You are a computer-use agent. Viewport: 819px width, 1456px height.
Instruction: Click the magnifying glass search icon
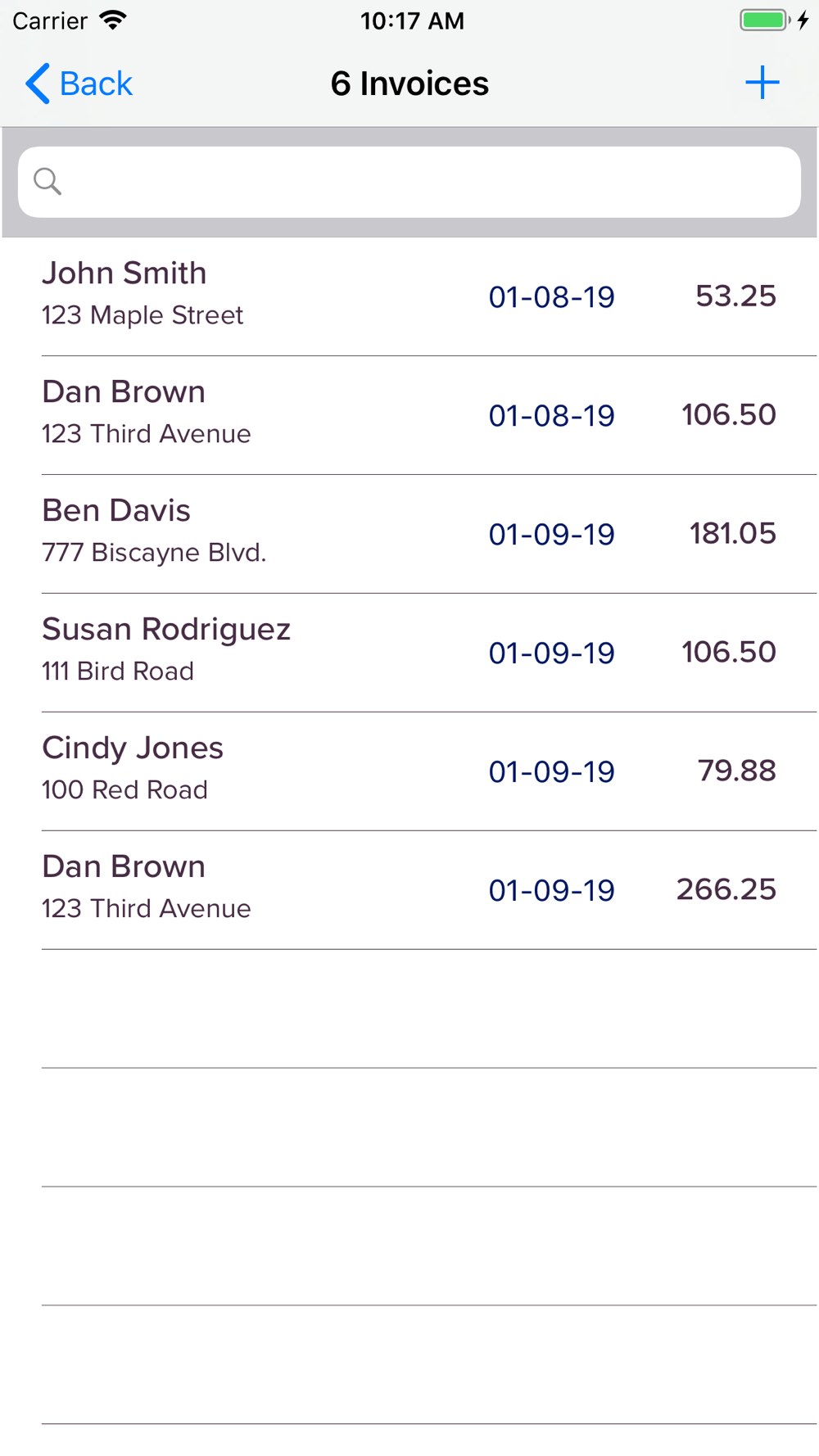(x=48, y=181)
